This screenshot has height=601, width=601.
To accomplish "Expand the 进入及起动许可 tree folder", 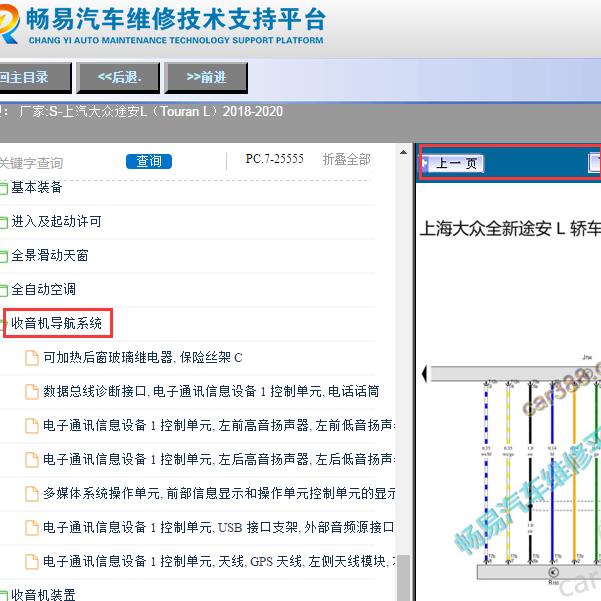I will point(56,222).
